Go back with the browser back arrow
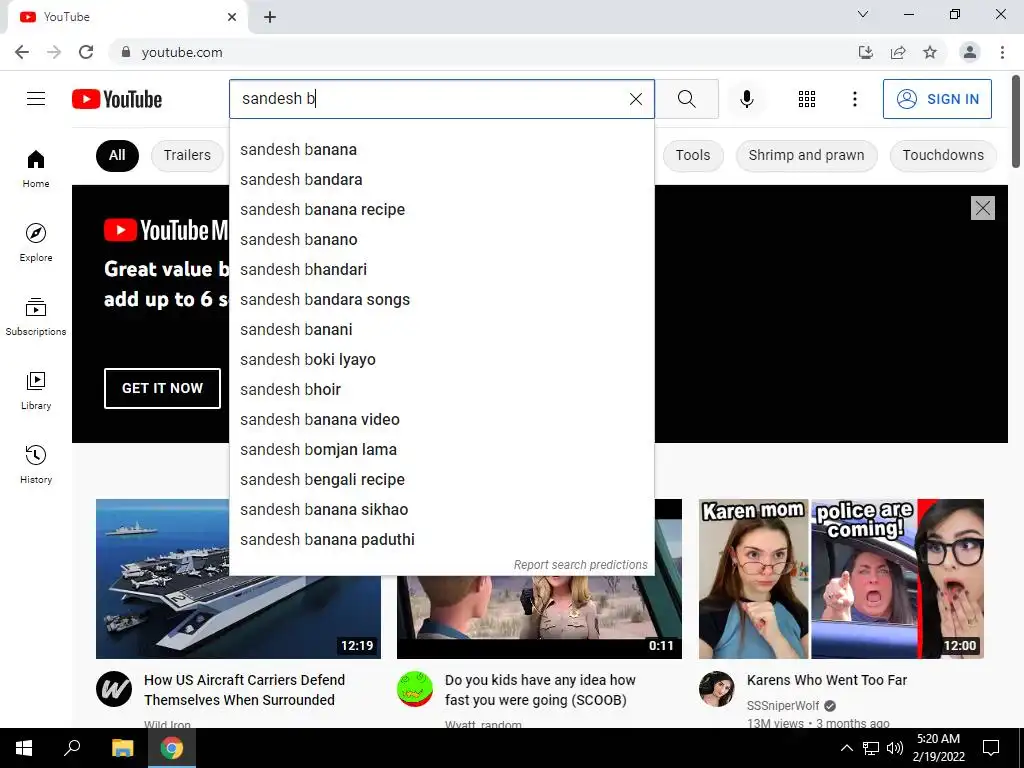Image resolution: width=1024 pixels, height=768 pixels. click(22, 52)
